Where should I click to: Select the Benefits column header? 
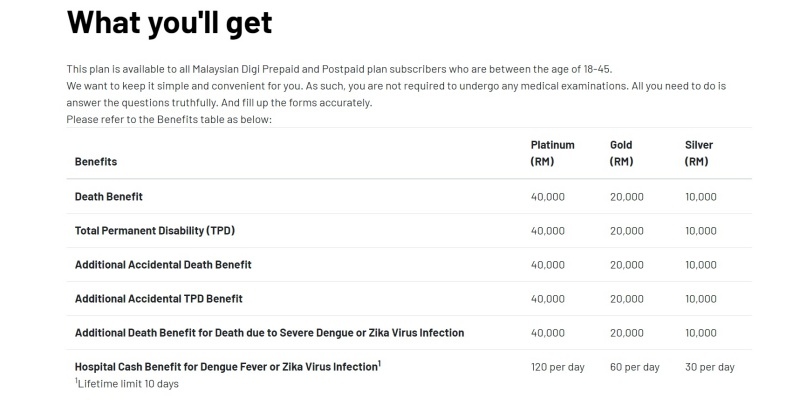click(x=96, y=162)
